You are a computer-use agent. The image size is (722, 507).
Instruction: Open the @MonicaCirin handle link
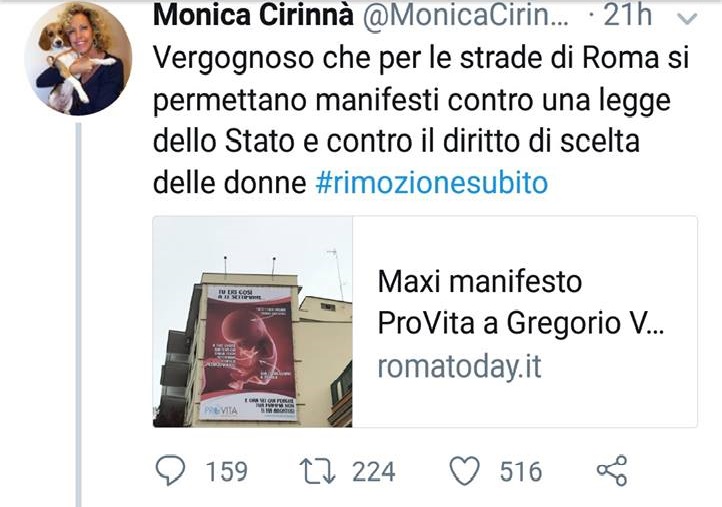click(466, 15)
